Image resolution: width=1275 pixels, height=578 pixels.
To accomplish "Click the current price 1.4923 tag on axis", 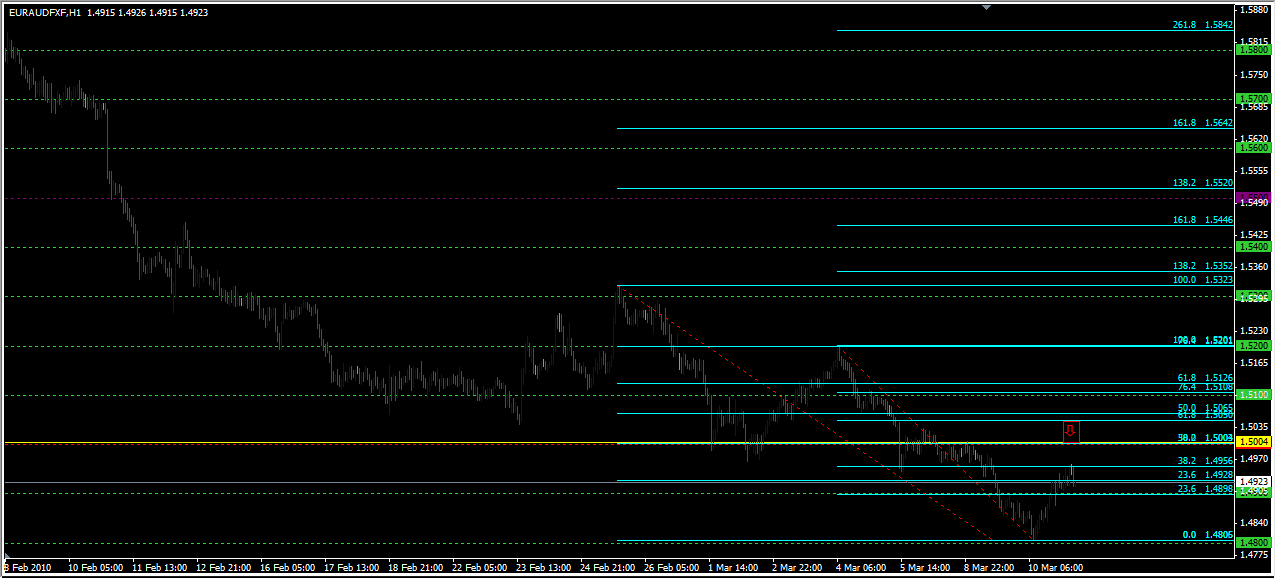I will [1253, 481].
